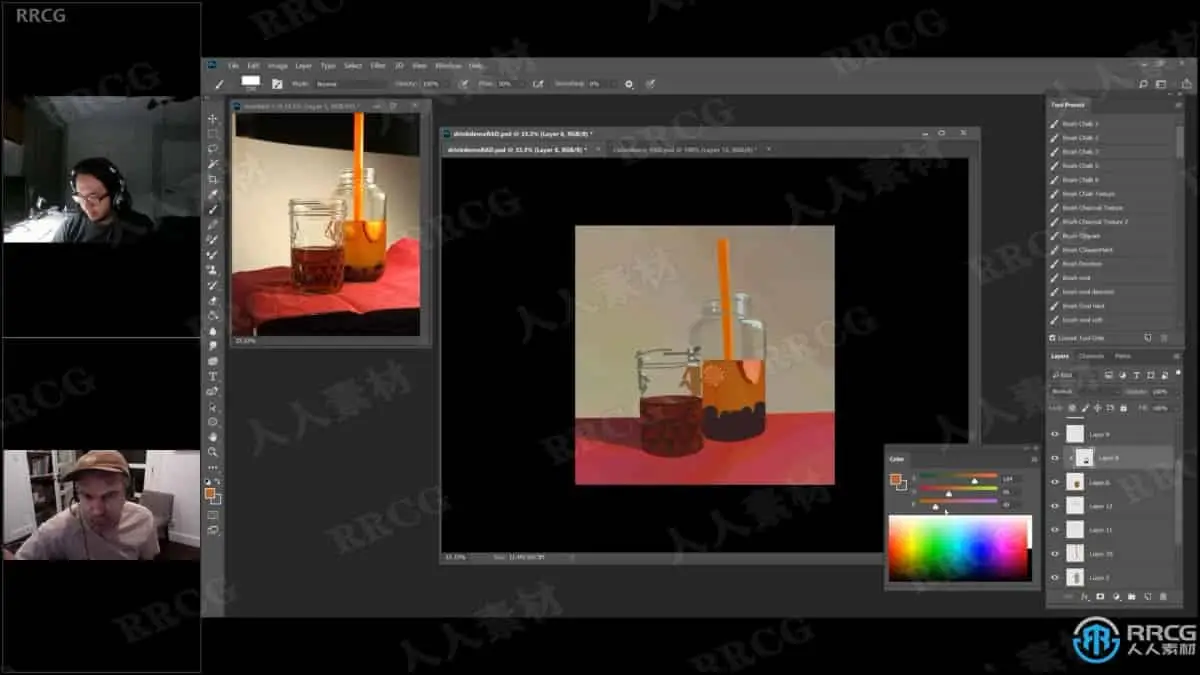The height and width of the screenshot is (675, 1200).
Task: Click pressure for opacity icon
Action: tap(463, 84)
